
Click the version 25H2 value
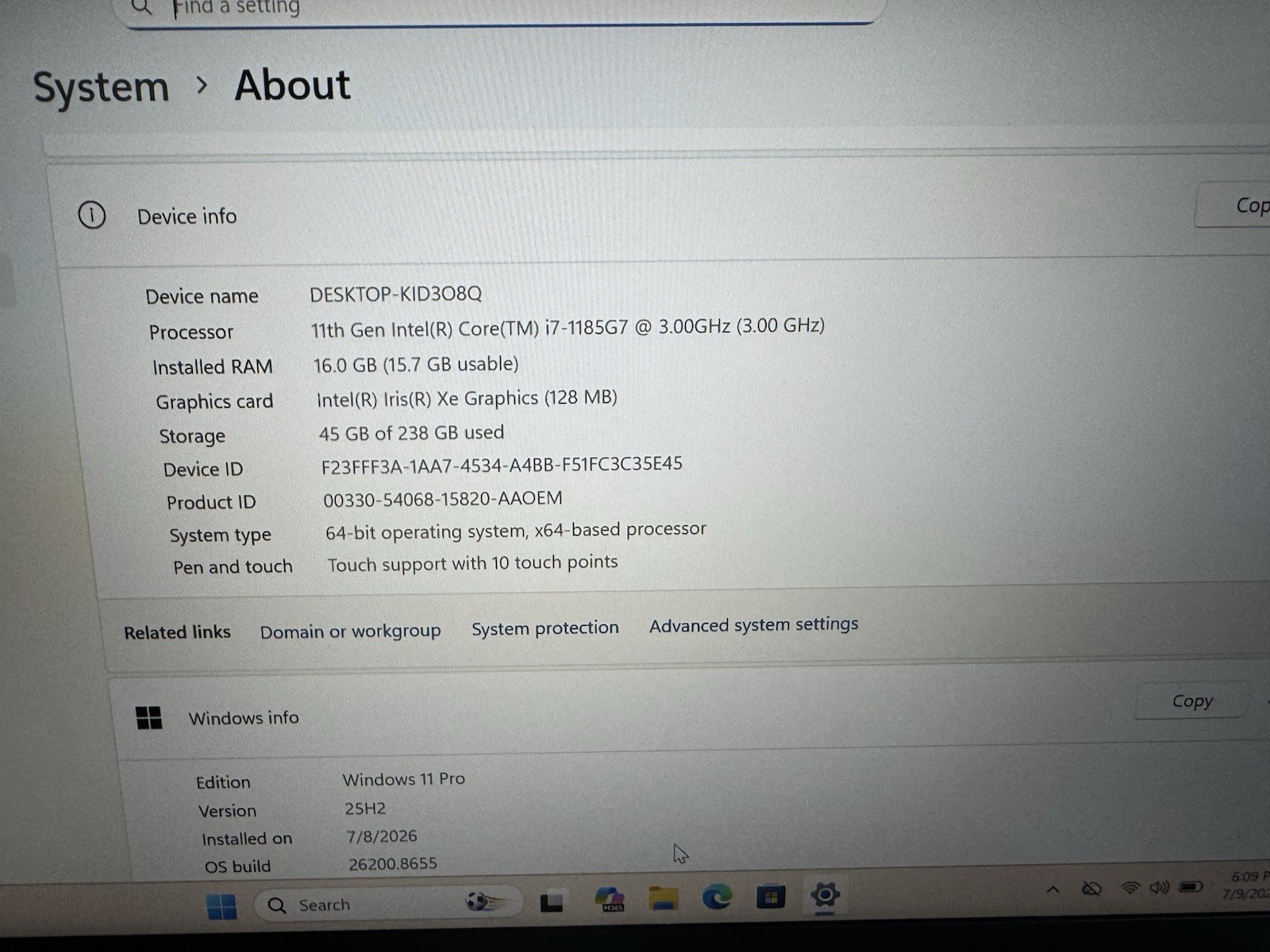tap(365, 808)
